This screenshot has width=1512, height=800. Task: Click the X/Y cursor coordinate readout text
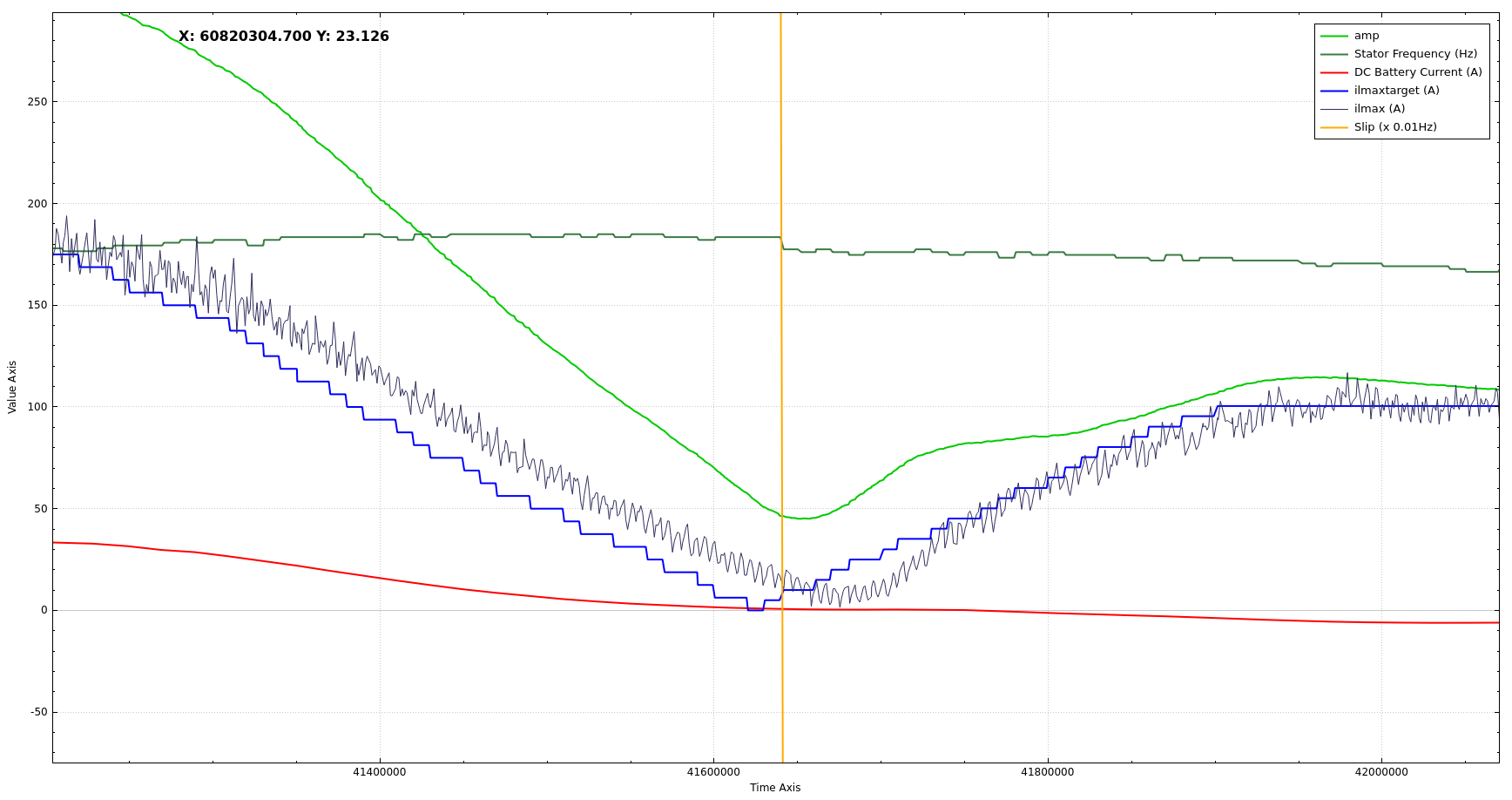[284, 37]
